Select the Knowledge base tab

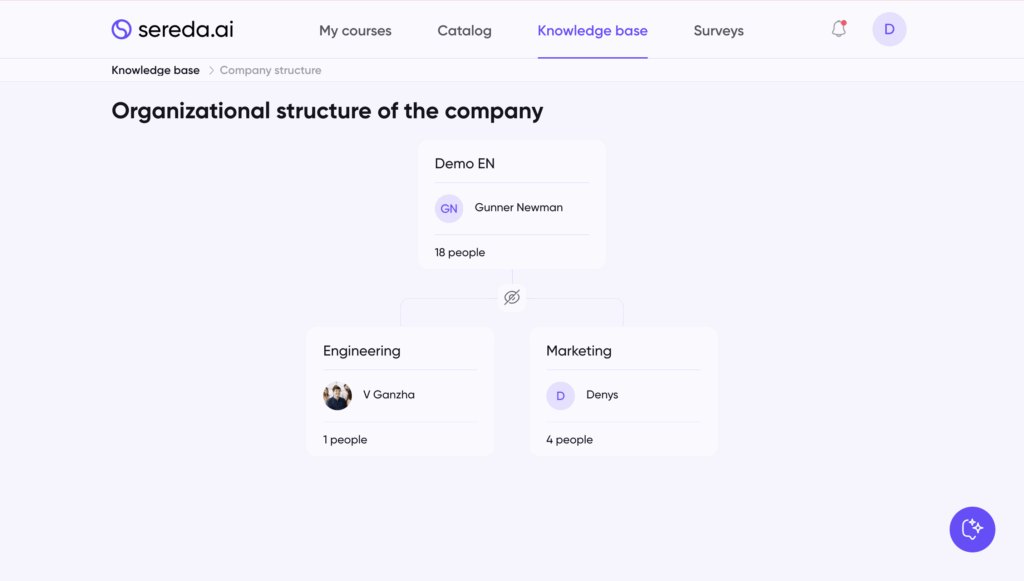click(592, 31)
